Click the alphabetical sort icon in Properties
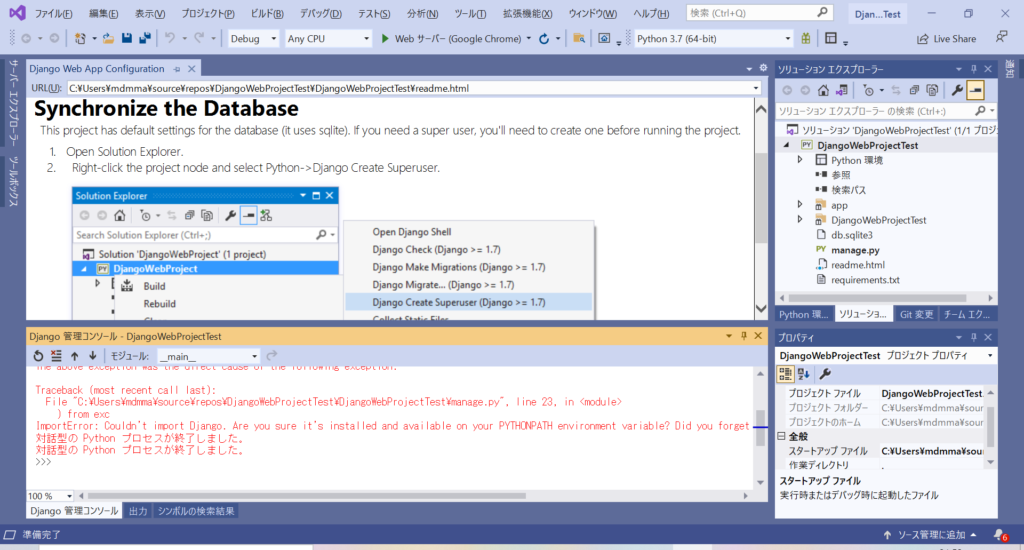Screen dimensions: 1024x550 click(x=804, y=374)
